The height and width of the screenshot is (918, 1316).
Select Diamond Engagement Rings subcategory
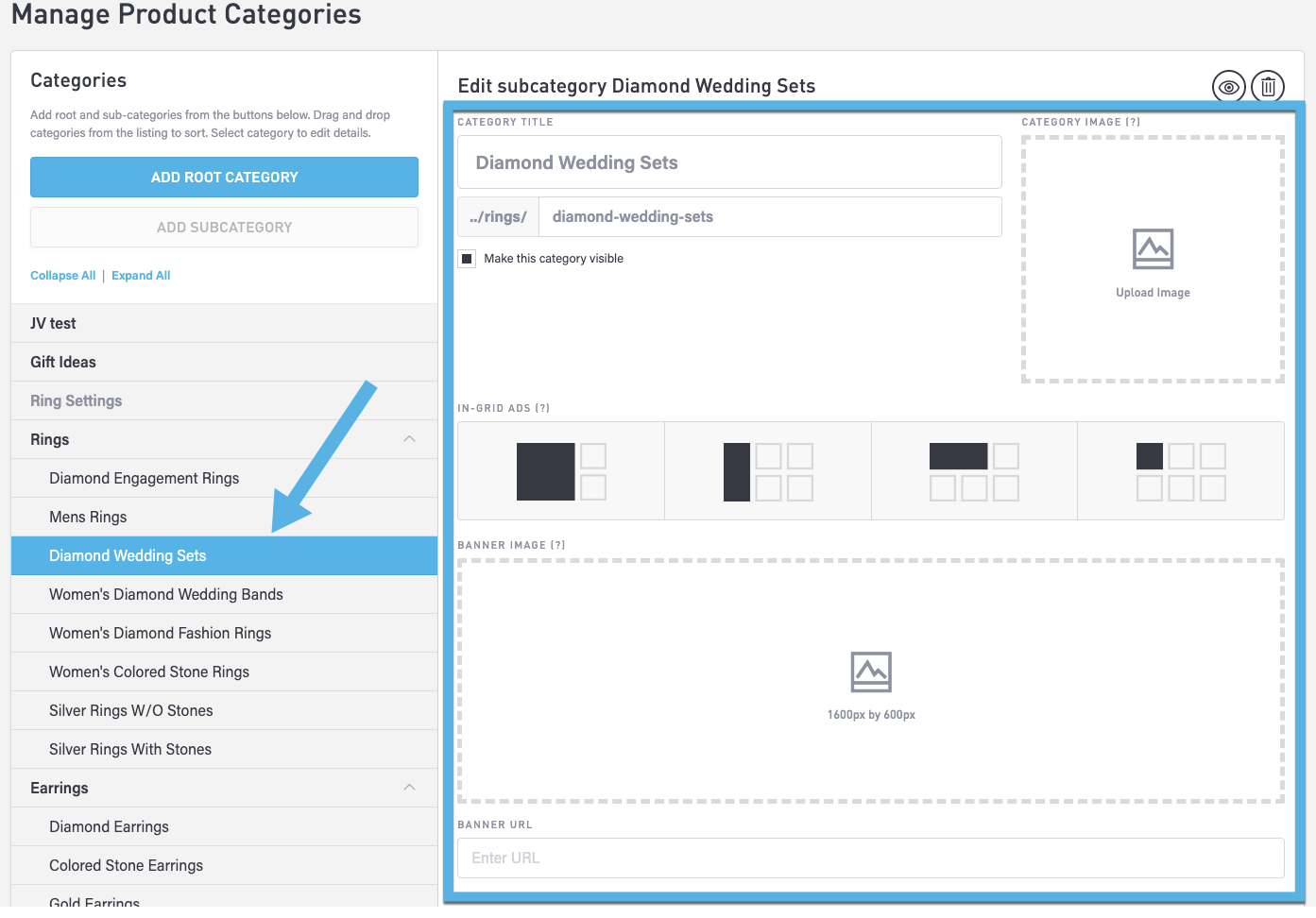[144, 479]
